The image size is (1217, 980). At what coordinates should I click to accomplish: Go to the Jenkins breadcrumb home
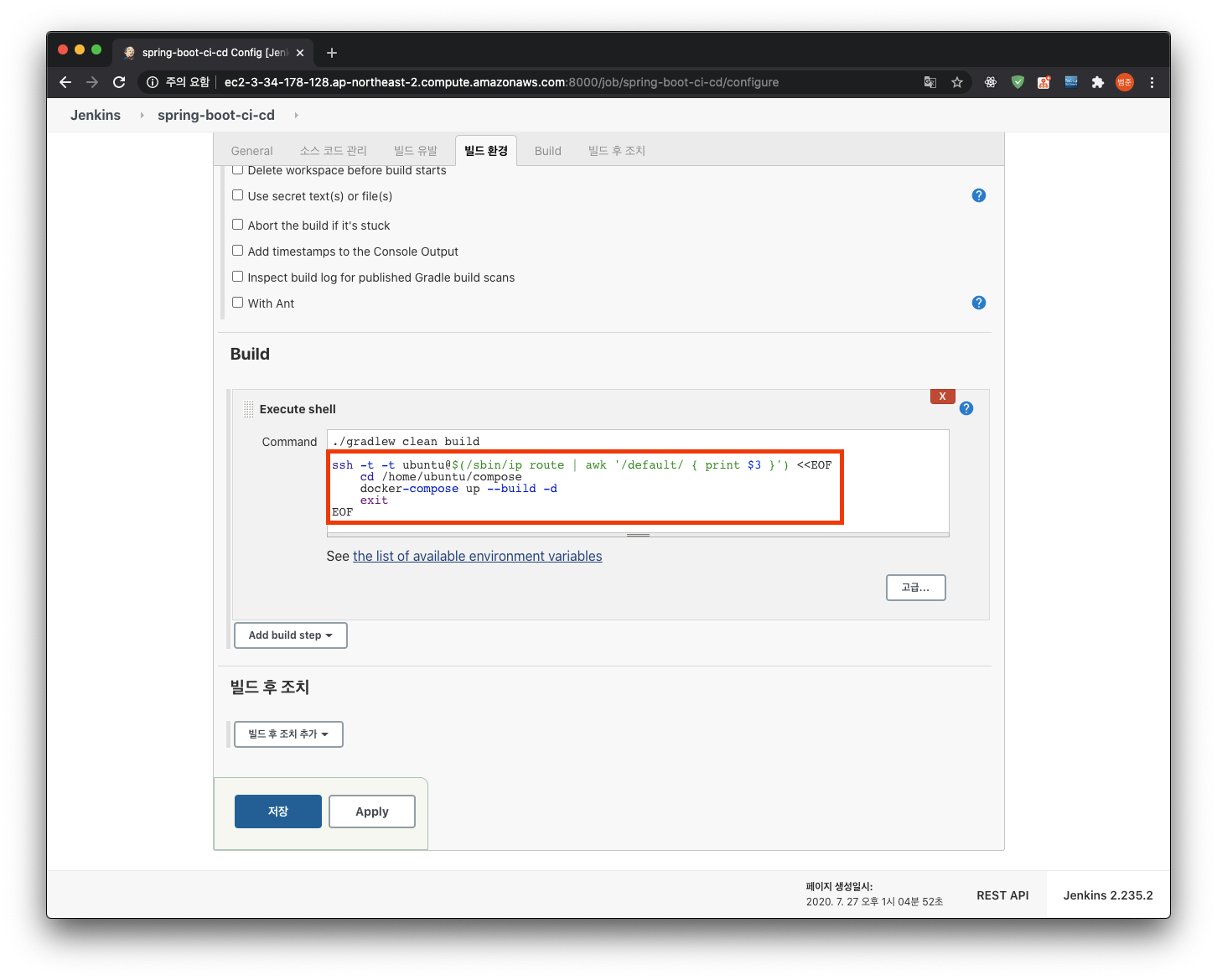pyautogui.click(x=96, y=115)
